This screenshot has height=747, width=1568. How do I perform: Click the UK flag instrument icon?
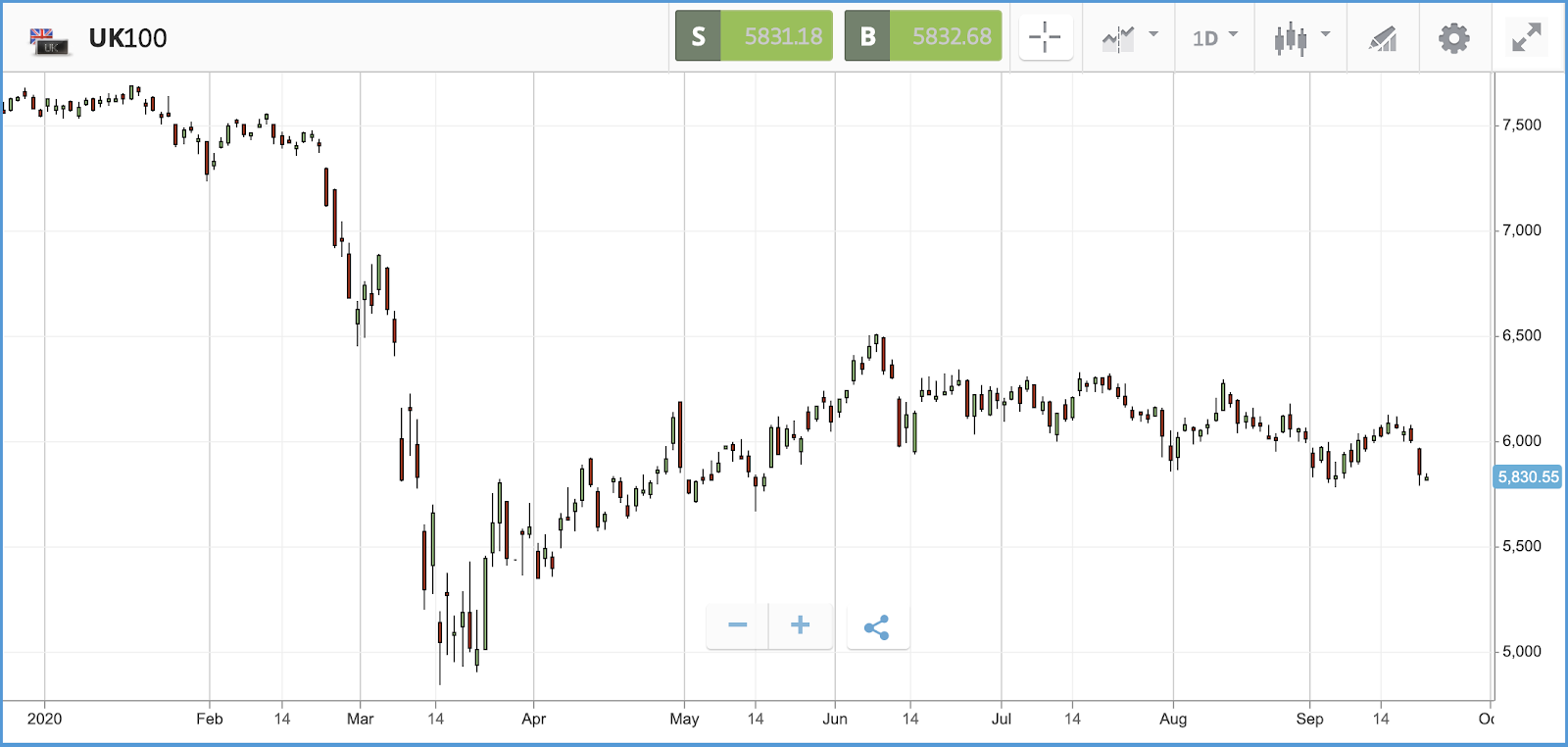click(49, 40)
